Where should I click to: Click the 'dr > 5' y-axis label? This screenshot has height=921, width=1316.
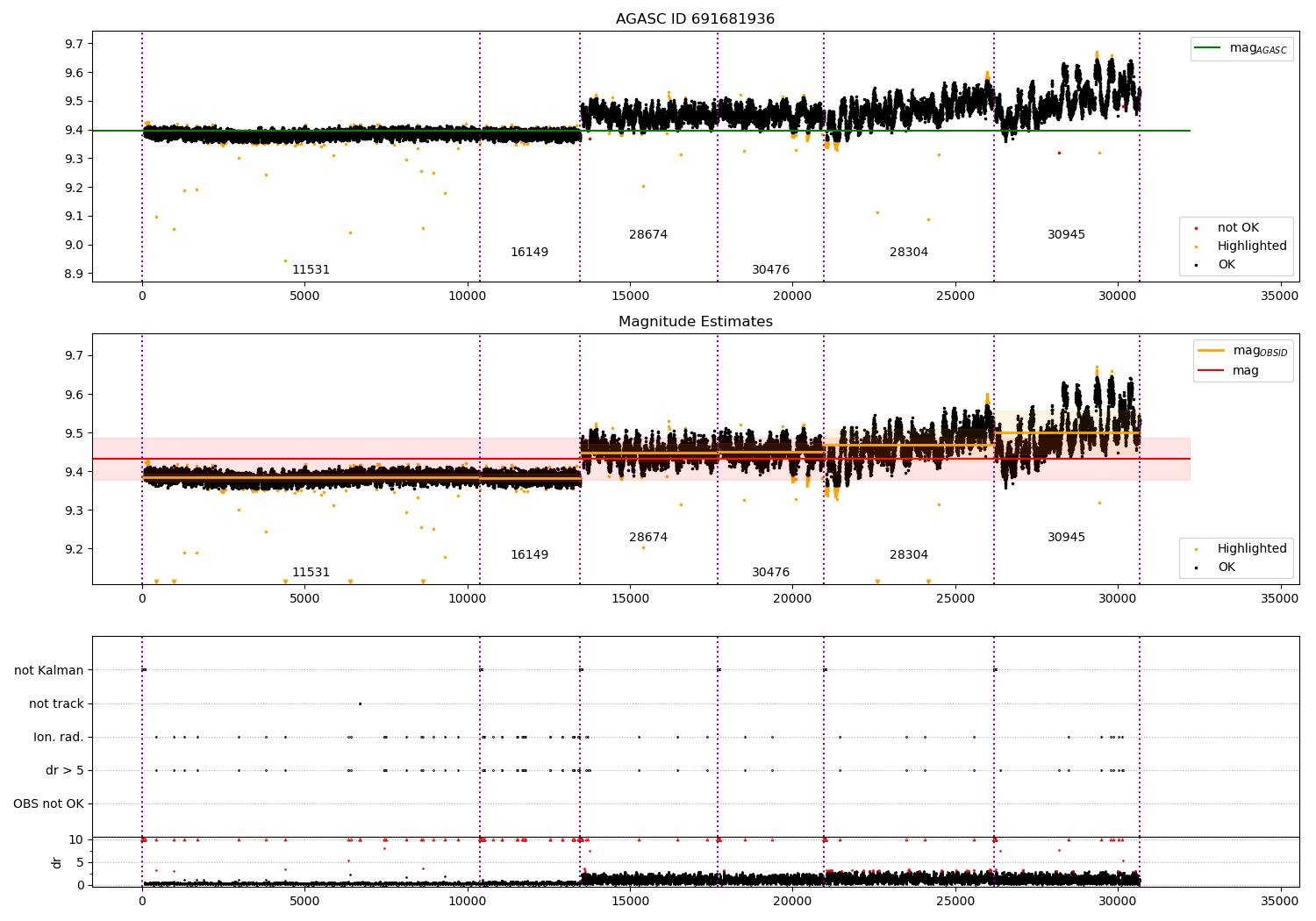point(65,771)
